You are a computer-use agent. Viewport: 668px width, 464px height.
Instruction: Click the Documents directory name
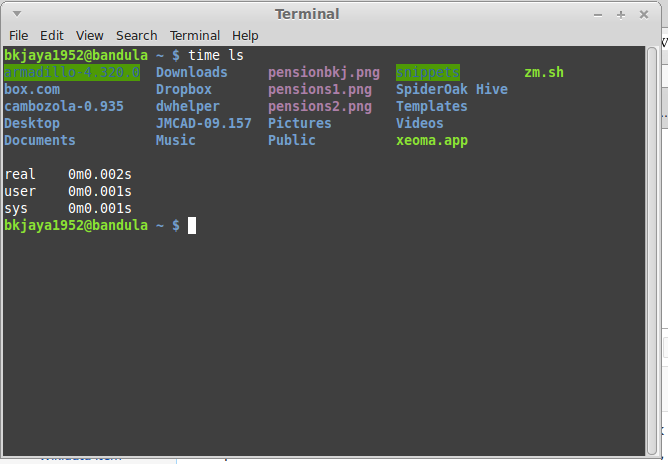pyautogui.click(x=40, y=141)
